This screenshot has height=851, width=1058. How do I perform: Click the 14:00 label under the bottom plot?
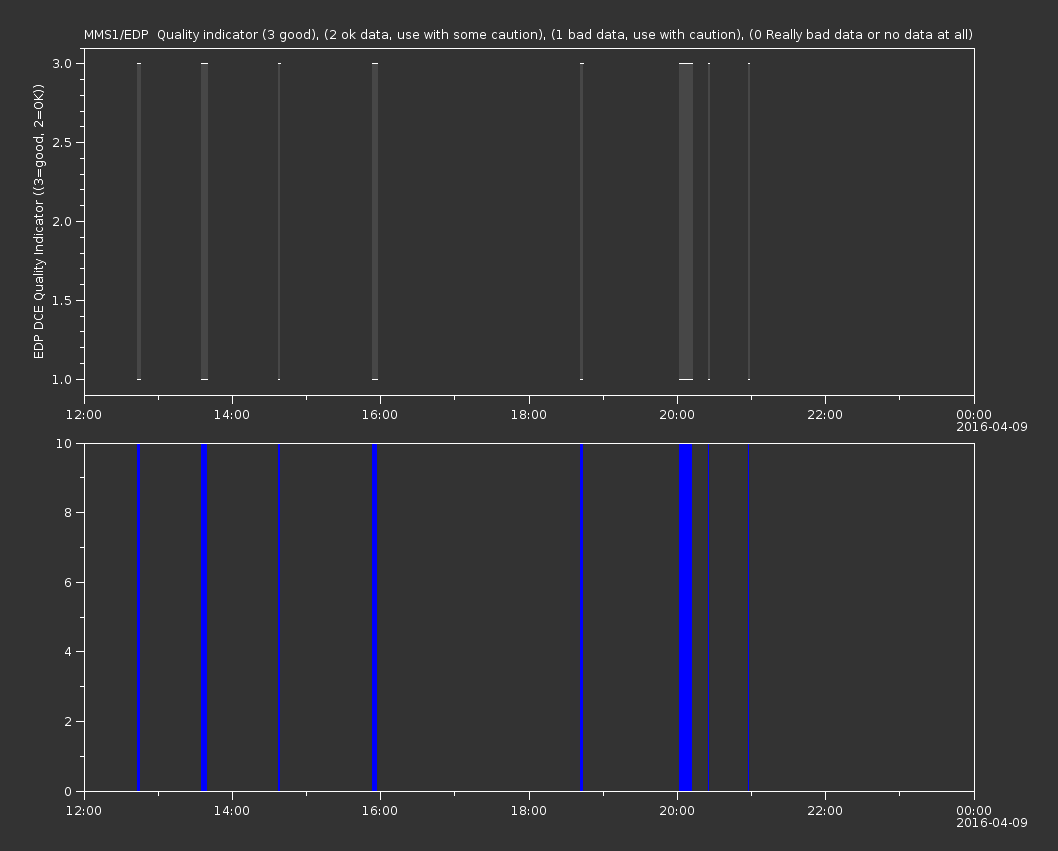pos(231,811)
